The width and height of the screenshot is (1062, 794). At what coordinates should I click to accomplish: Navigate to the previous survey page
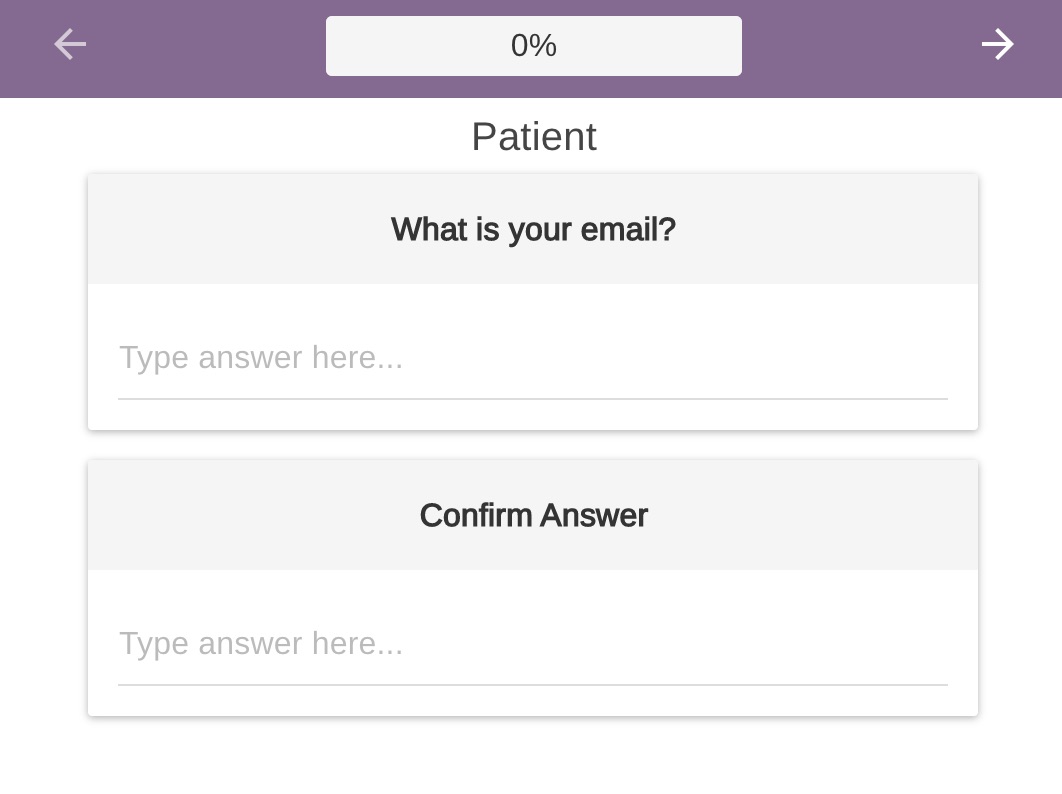(70, 44)
